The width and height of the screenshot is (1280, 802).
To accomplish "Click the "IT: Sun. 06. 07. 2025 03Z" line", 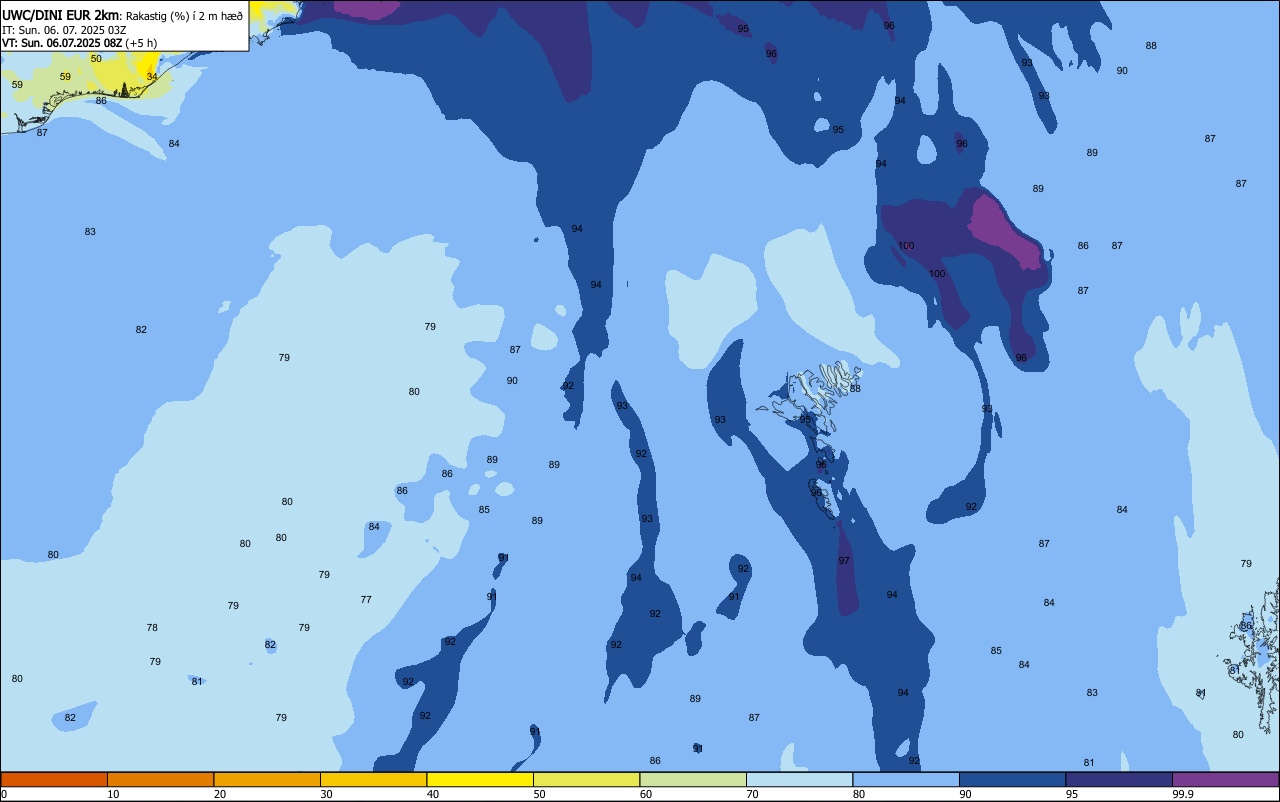I will click(x=64, y=30).
